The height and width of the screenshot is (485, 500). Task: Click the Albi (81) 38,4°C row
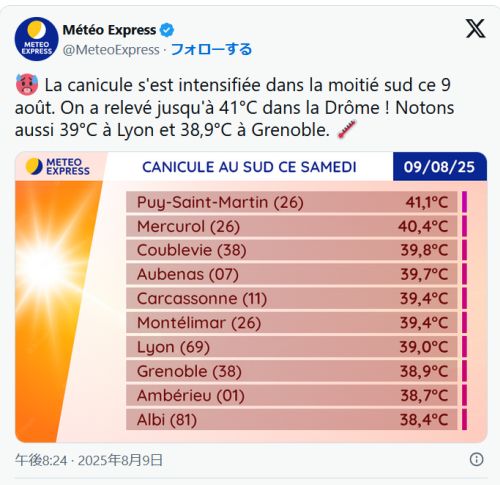[292, 419]
